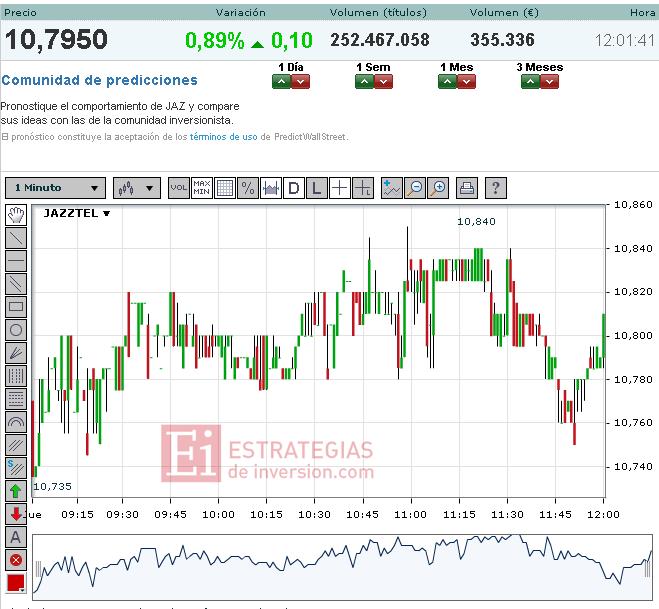This screenshot has width=659, height=609.
Task: Open the red drawing color swatch
Action: [x=16, y=583]
